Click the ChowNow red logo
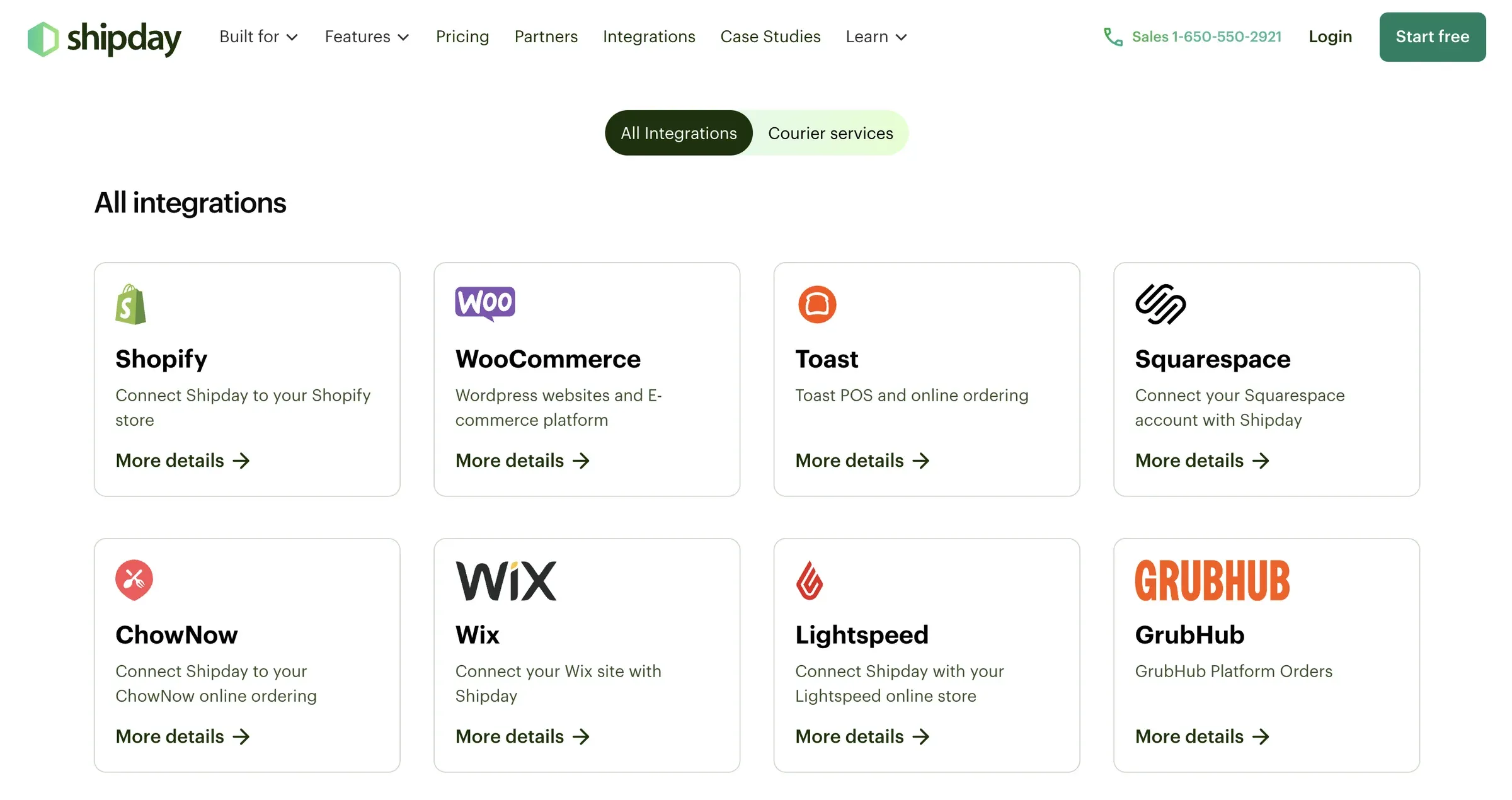Screen dimensions: 1512x800 [x=134, y=580]
